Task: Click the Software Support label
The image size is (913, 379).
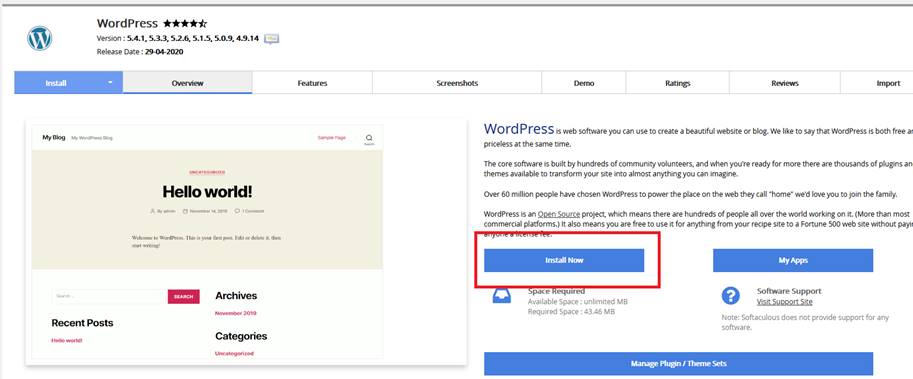Action: click(789, 291)
